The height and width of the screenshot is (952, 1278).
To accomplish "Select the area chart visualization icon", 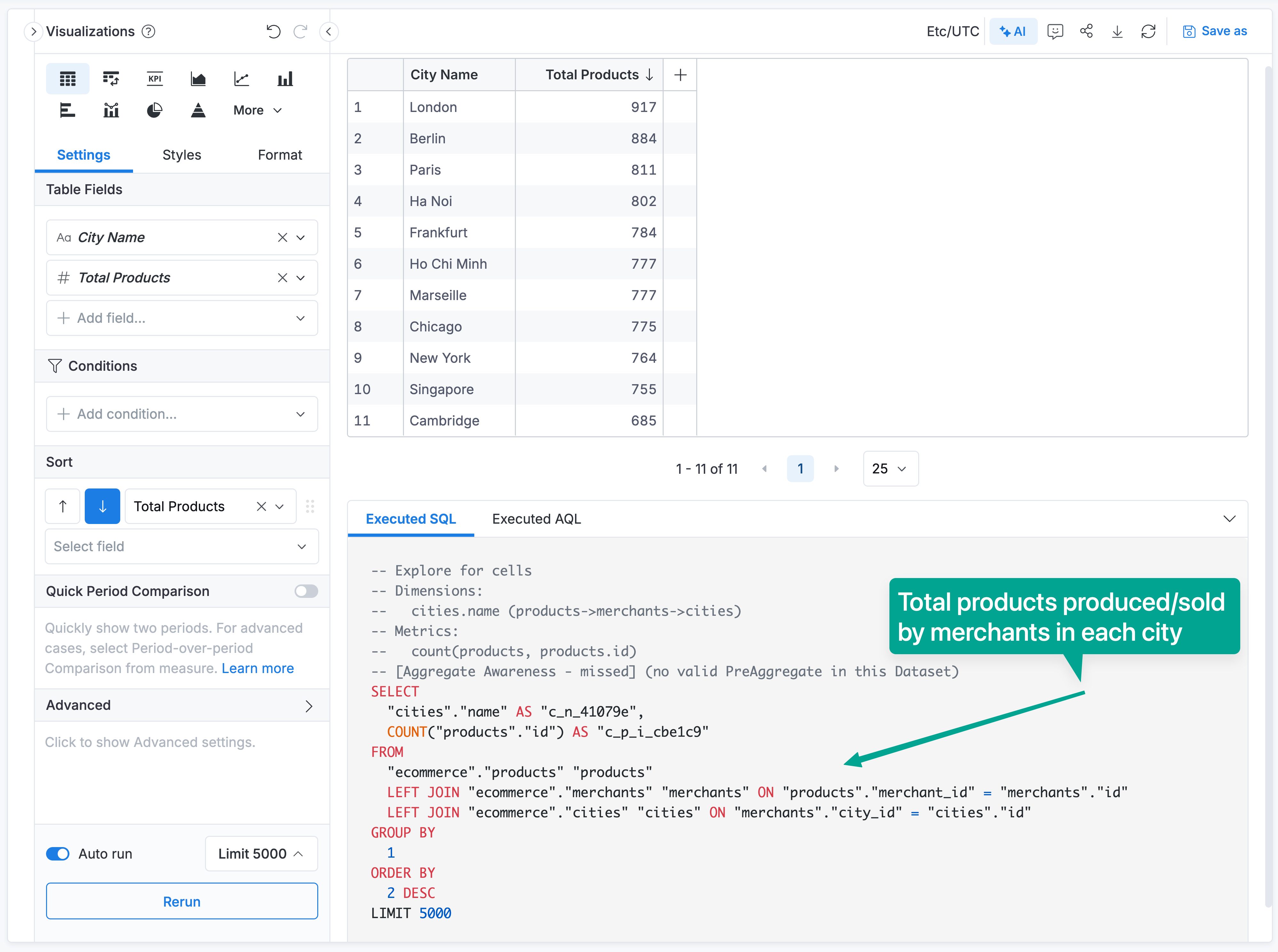I will tap(198, 79).
